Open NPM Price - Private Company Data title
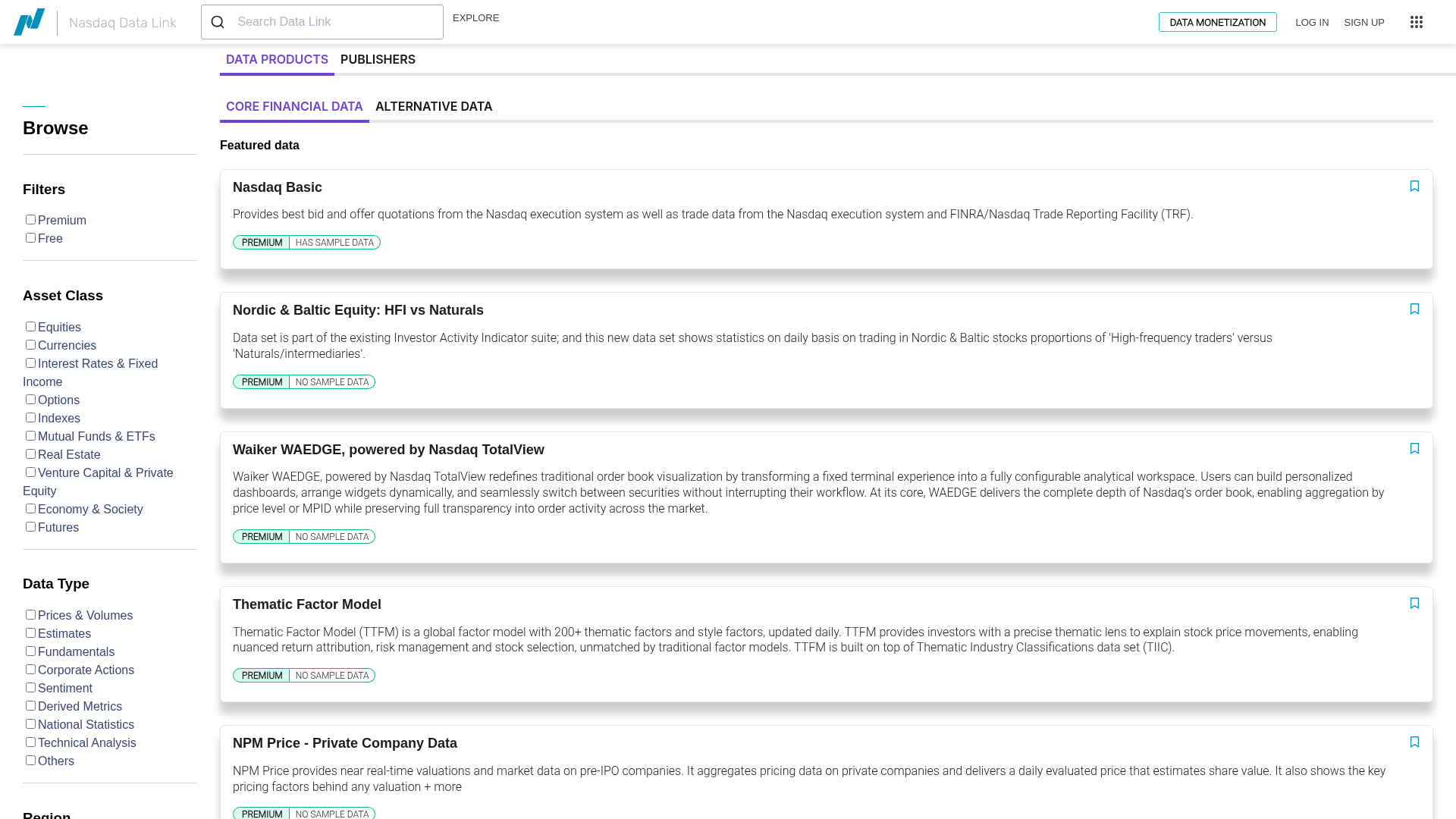The width and height of the screenshot is (1456, 819). tap(345, 743)
